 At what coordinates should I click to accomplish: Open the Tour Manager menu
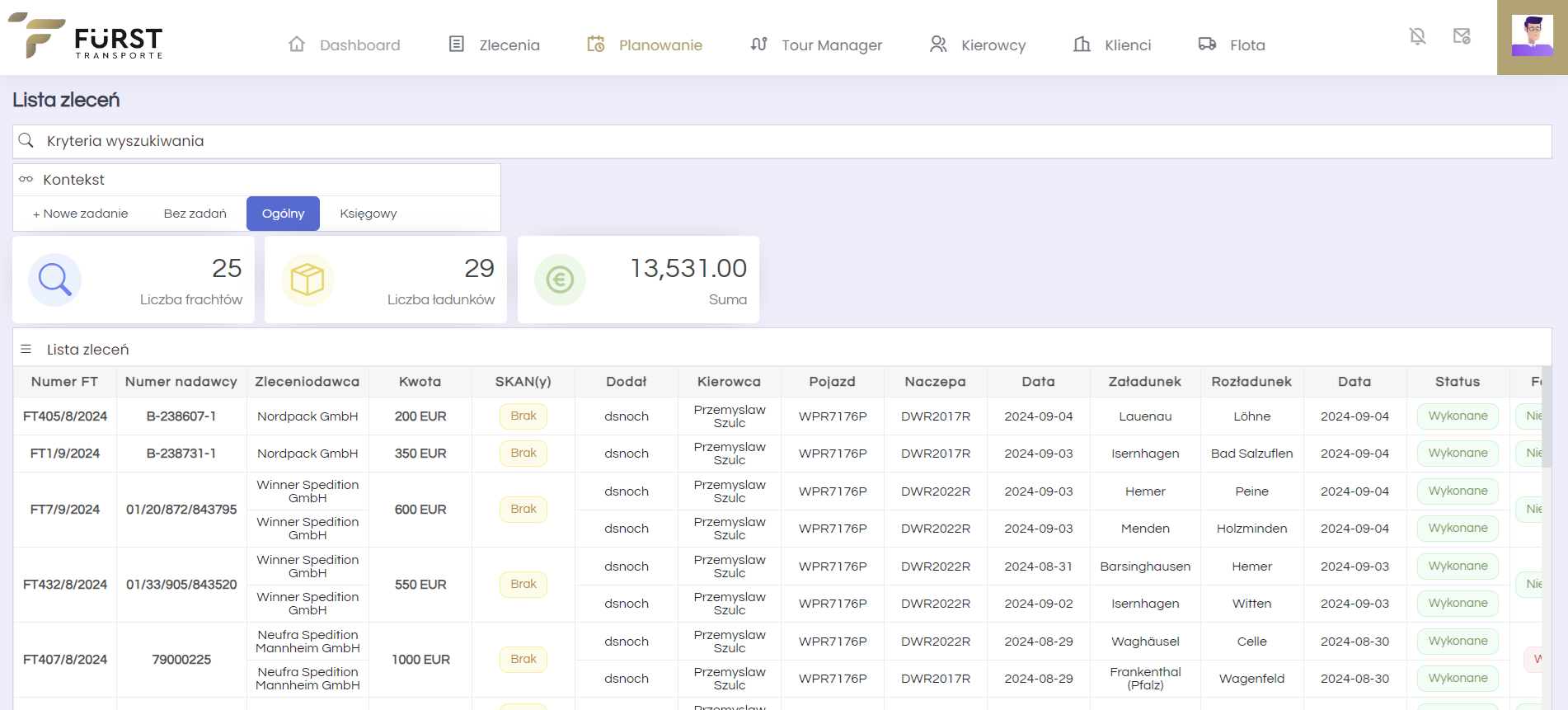[817, 45]
